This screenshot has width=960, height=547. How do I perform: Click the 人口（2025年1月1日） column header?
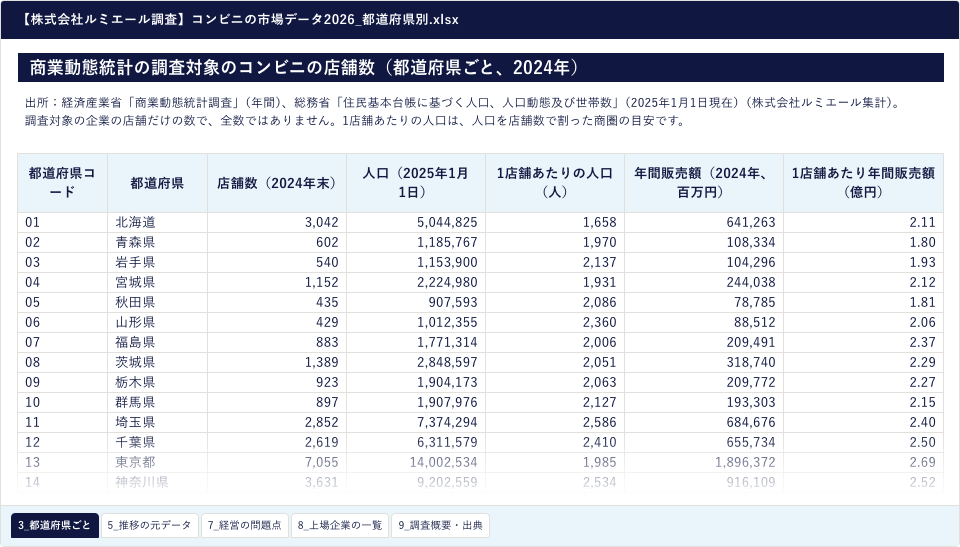point(416,183)
